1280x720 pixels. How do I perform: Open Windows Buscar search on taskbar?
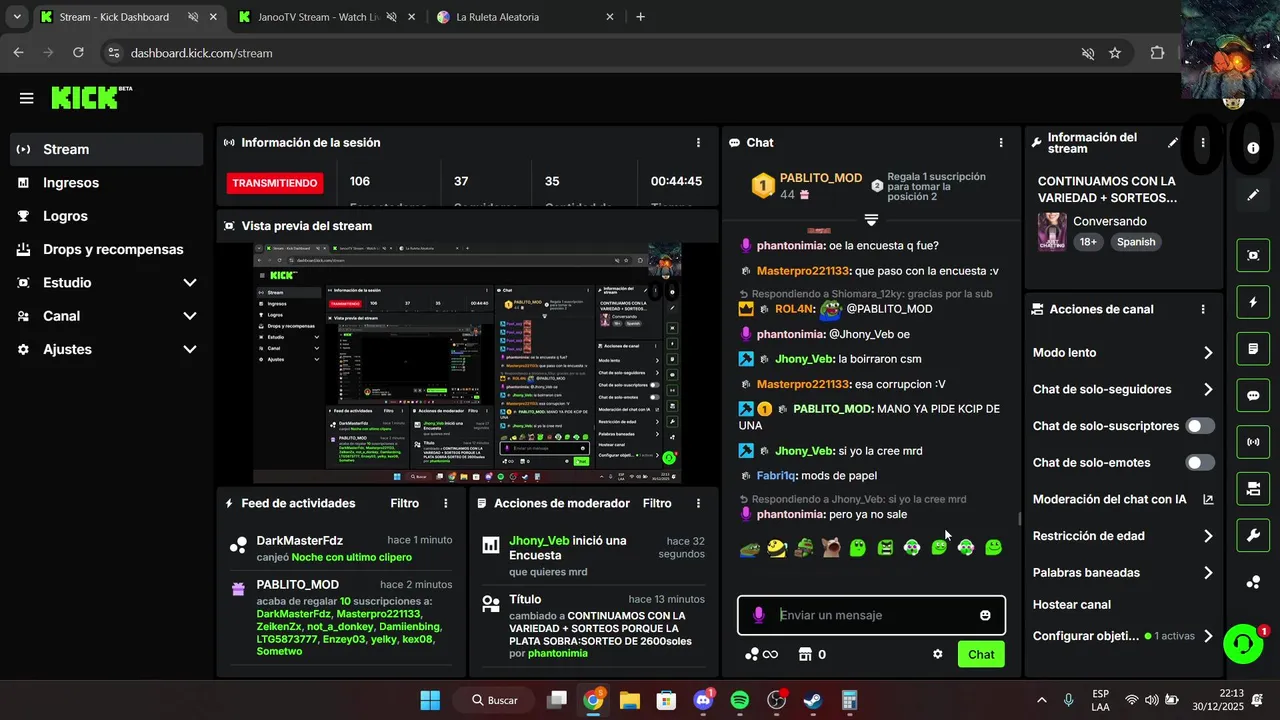pos(493,700)
